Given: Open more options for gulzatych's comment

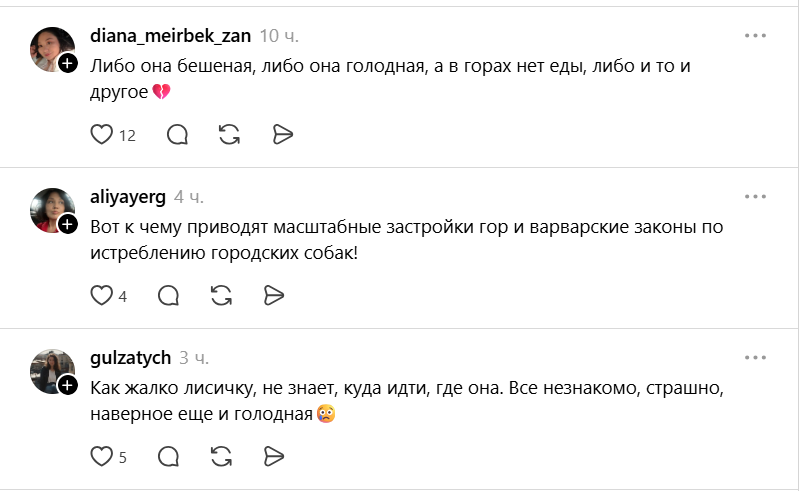Looking at the screenshot, I should pyautogui.click(x=755, y=357).
